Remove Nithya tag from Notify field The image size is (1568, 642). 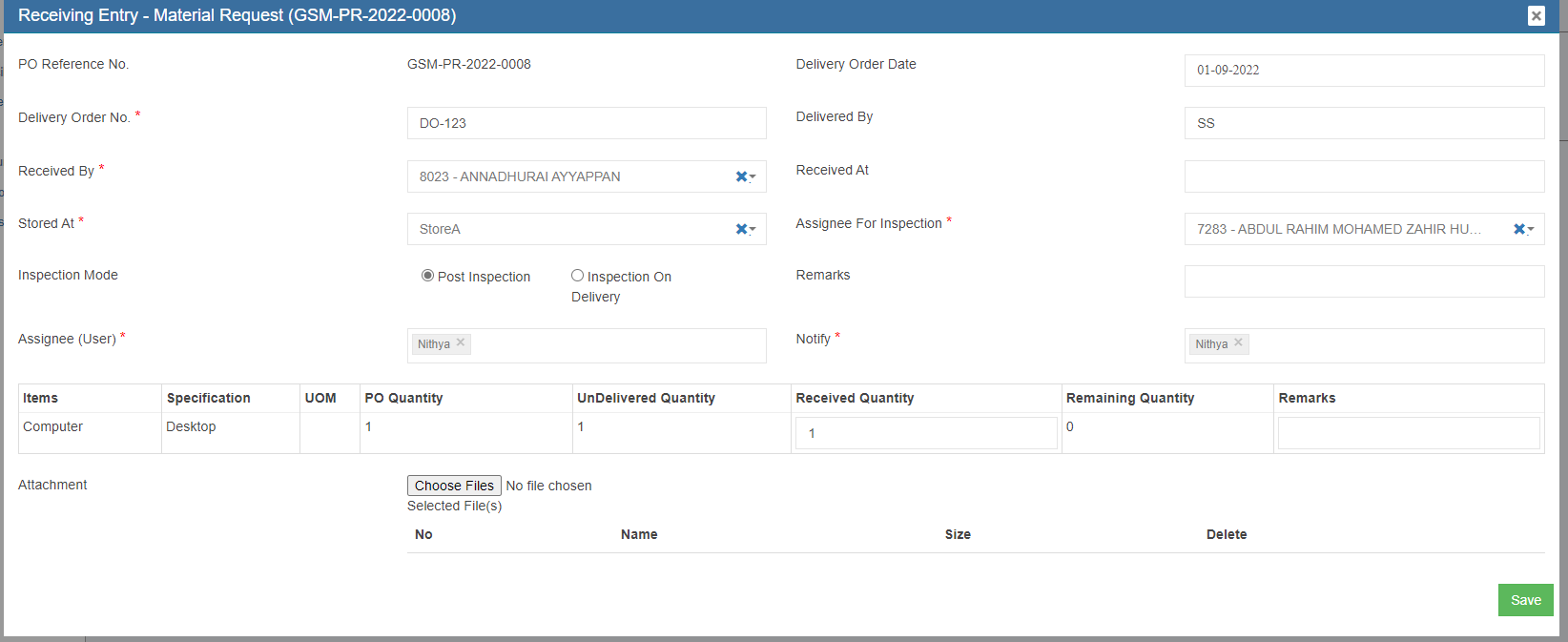pos(1238,342)
